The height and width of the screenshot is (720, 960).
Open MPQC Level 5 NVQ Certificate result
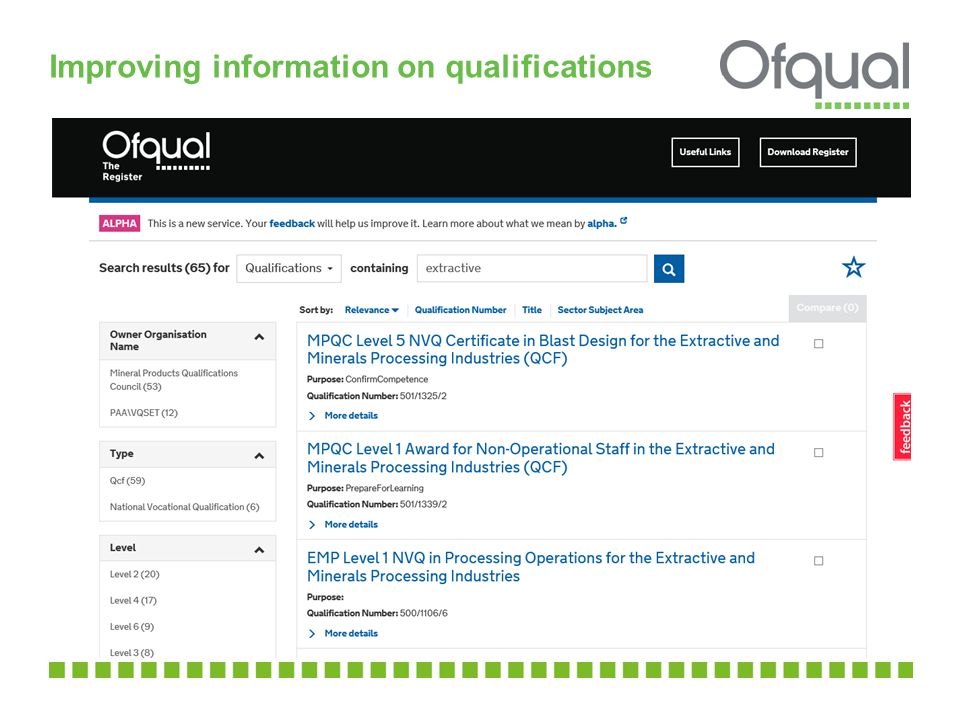coord(543,350)
